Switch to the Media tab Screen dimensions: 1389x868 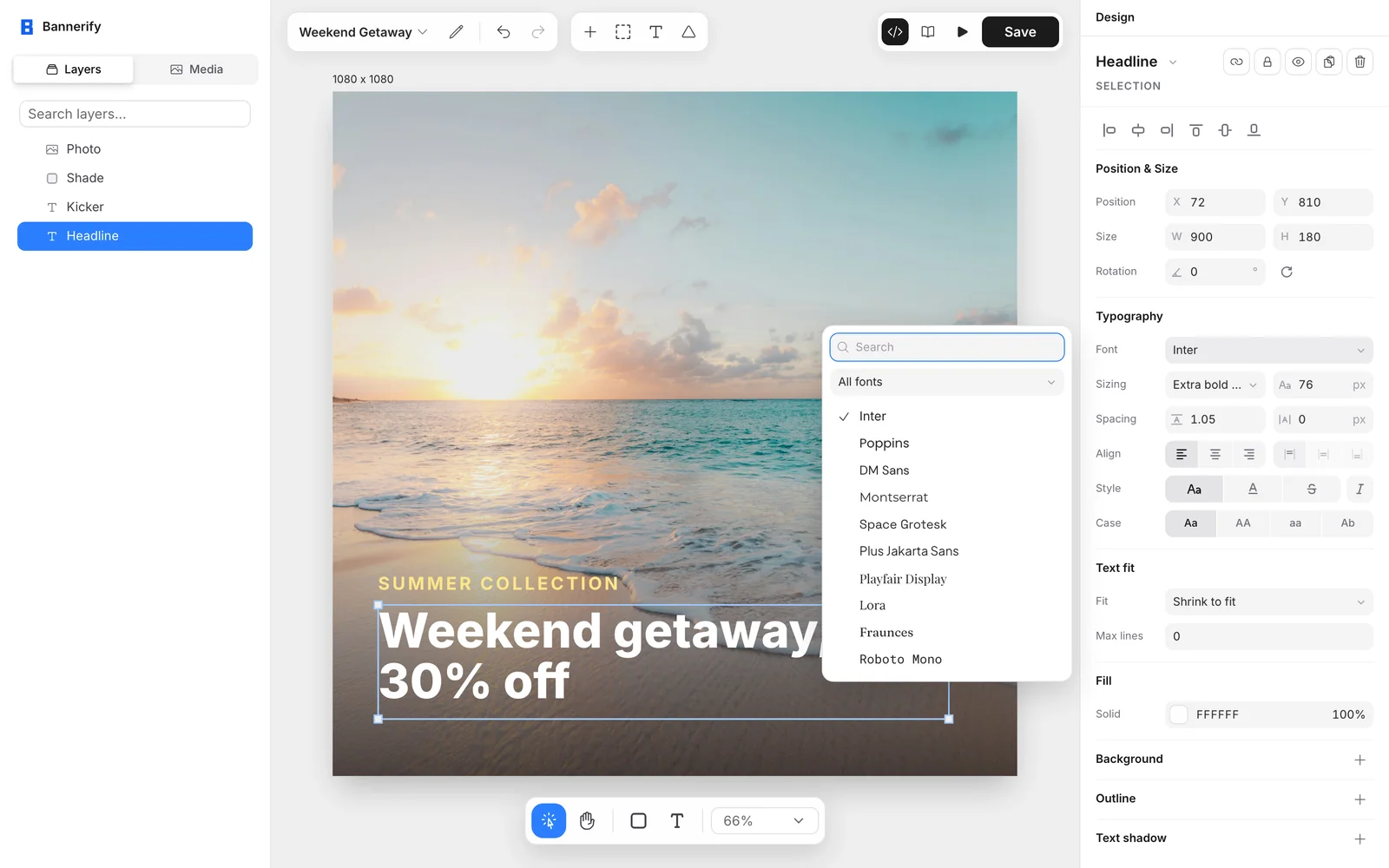pyautogui.click(x=196, y=69)
